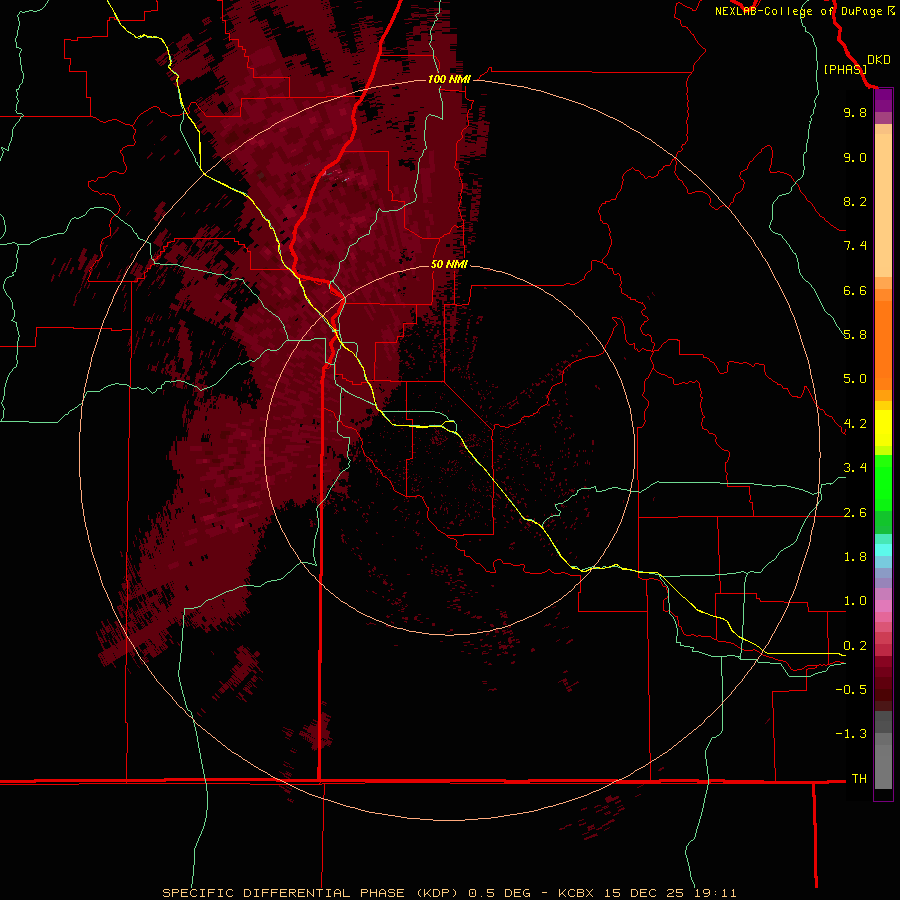Pick the cyan band on the color bar

883,549
